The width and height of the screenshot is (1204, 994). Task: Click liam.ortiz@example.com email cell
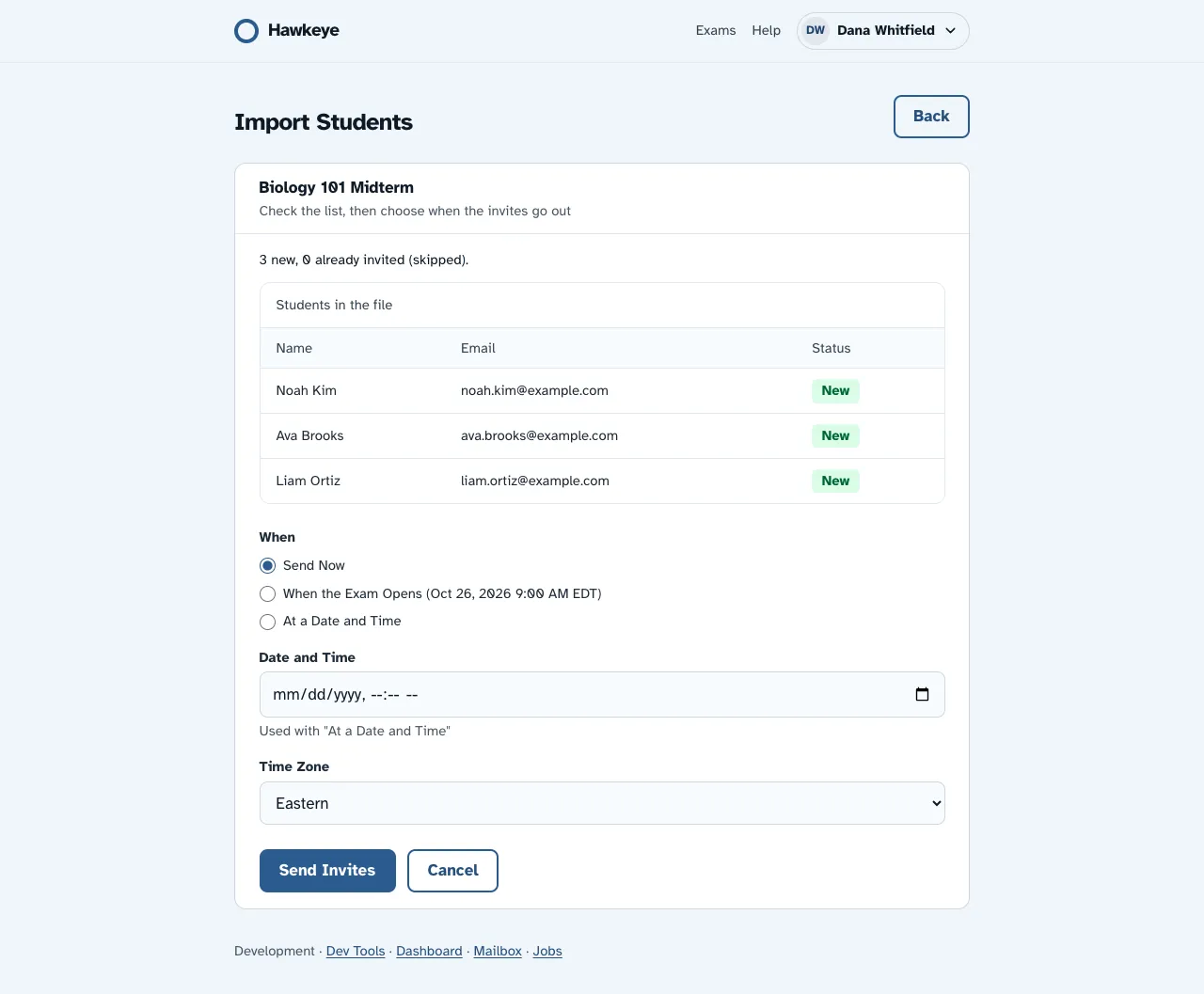point(535,481)
